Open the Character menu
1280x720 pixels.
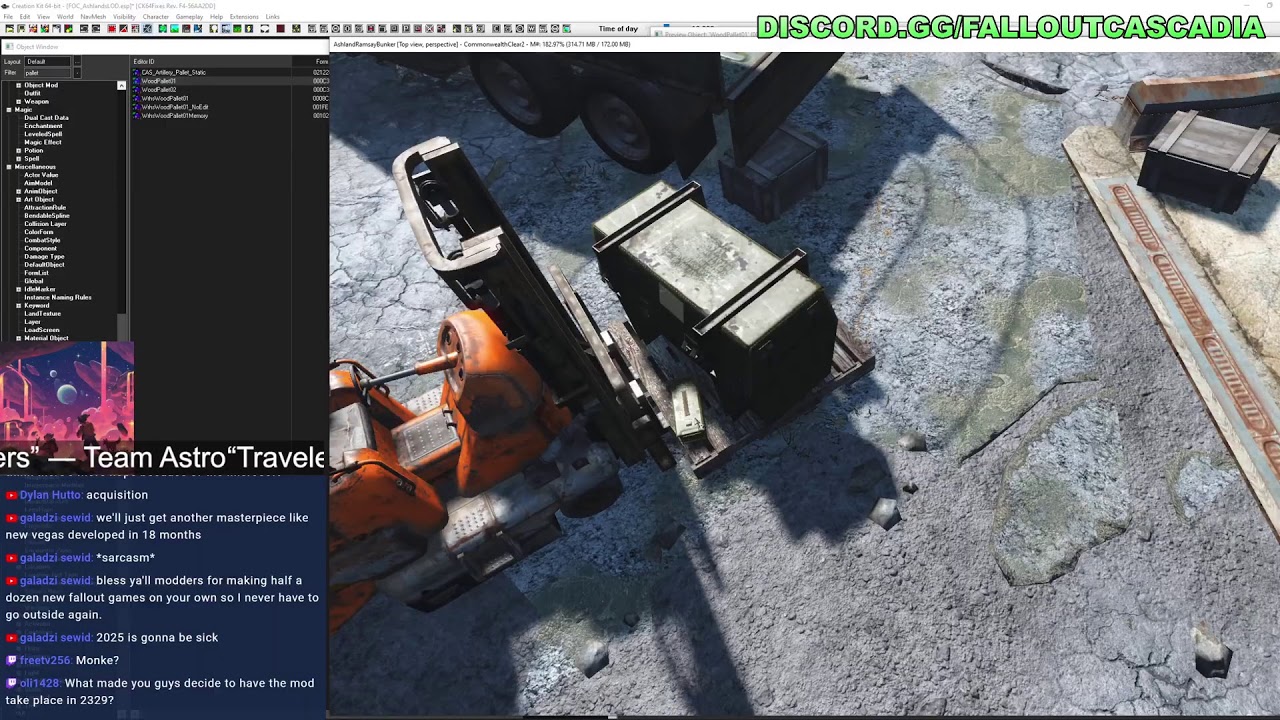(156, 17)
